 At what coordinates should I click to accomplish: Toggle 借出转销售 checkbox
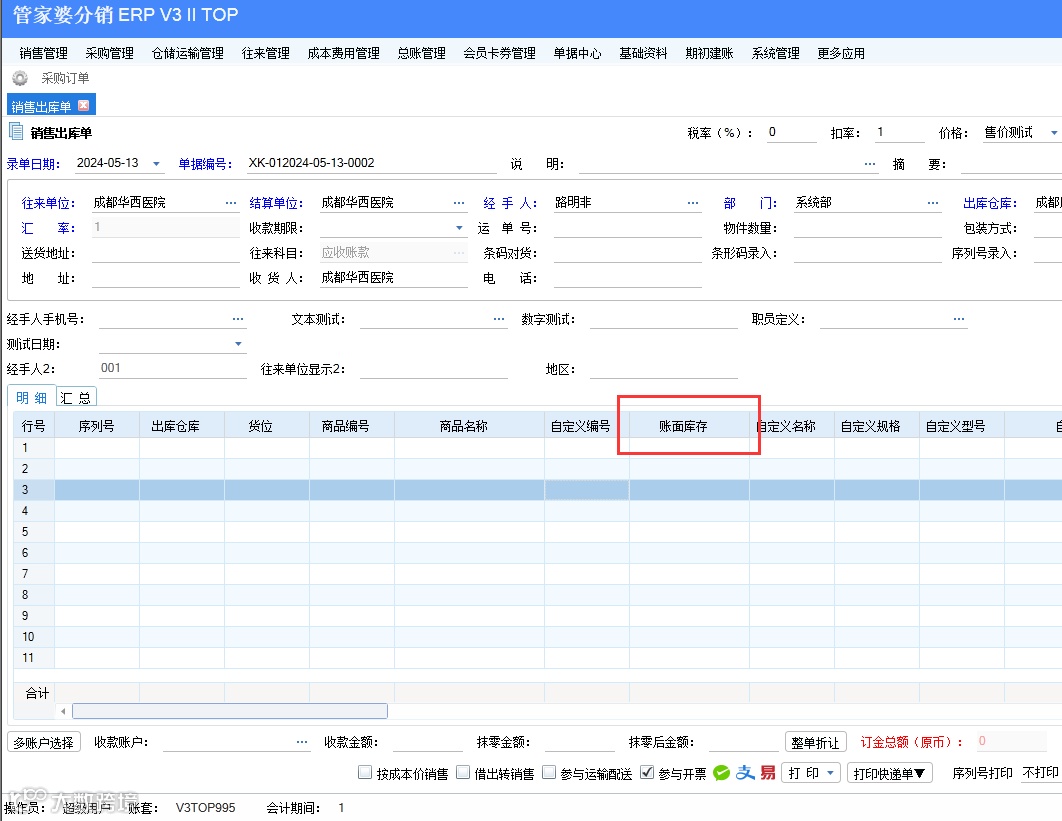click(x=463, y=772)
